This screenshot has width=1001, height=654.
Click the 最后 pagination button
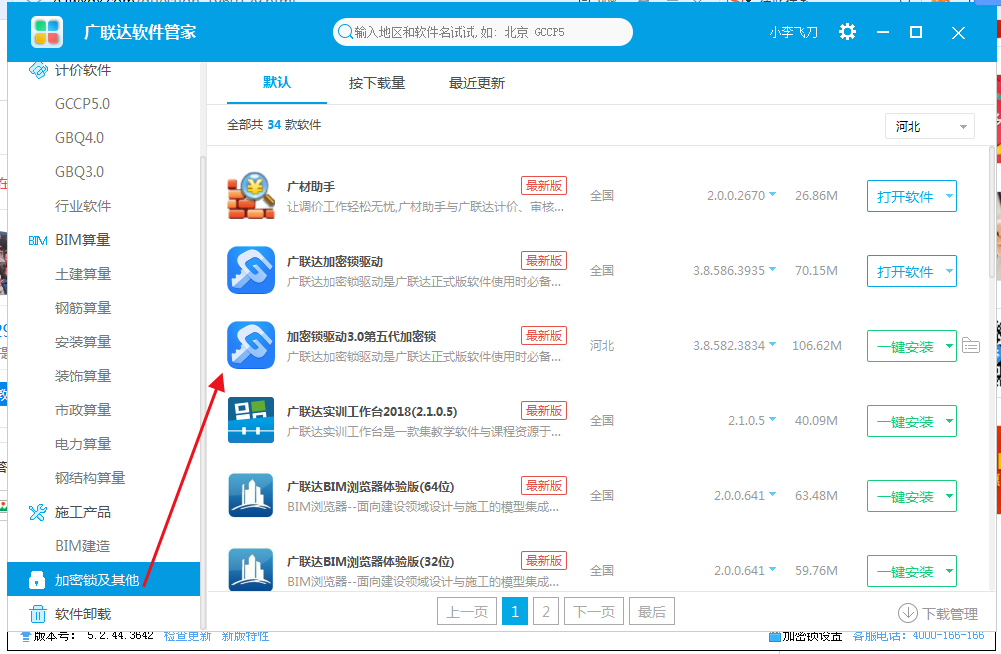pos(652,612)
